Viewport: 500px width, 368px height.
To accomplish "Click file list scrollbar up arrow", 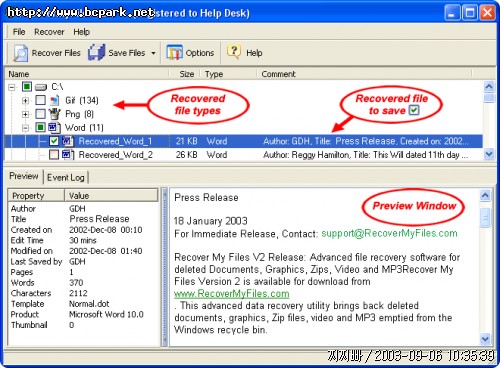I will (x=489, y=87).
